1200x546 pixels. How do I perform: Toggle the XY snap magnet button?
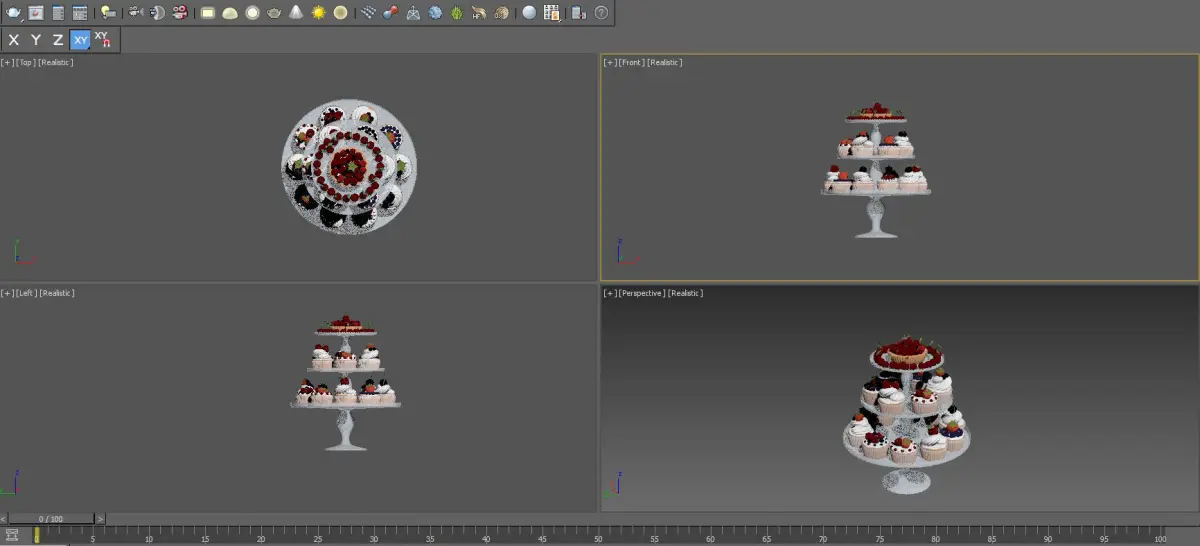pyautogui.click(x=103, y=40)
